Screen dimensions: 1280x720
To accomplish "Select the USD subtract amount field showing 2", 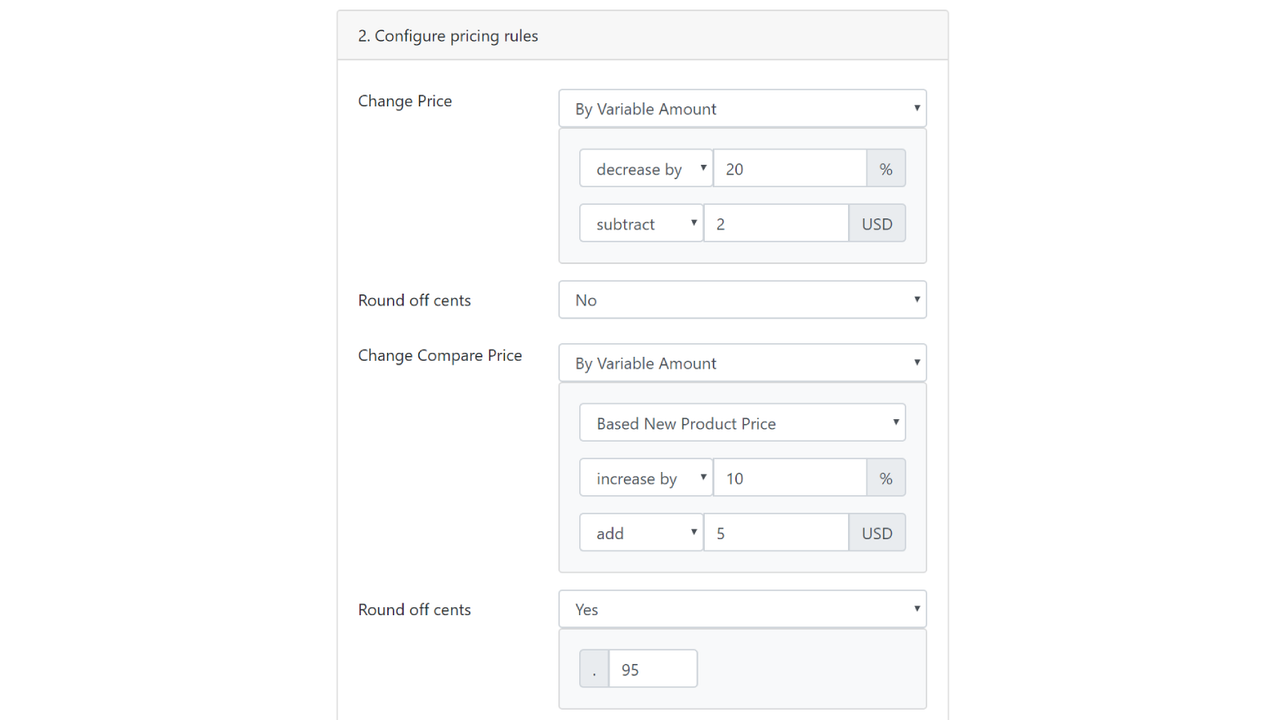I will (x=777, y=223).
